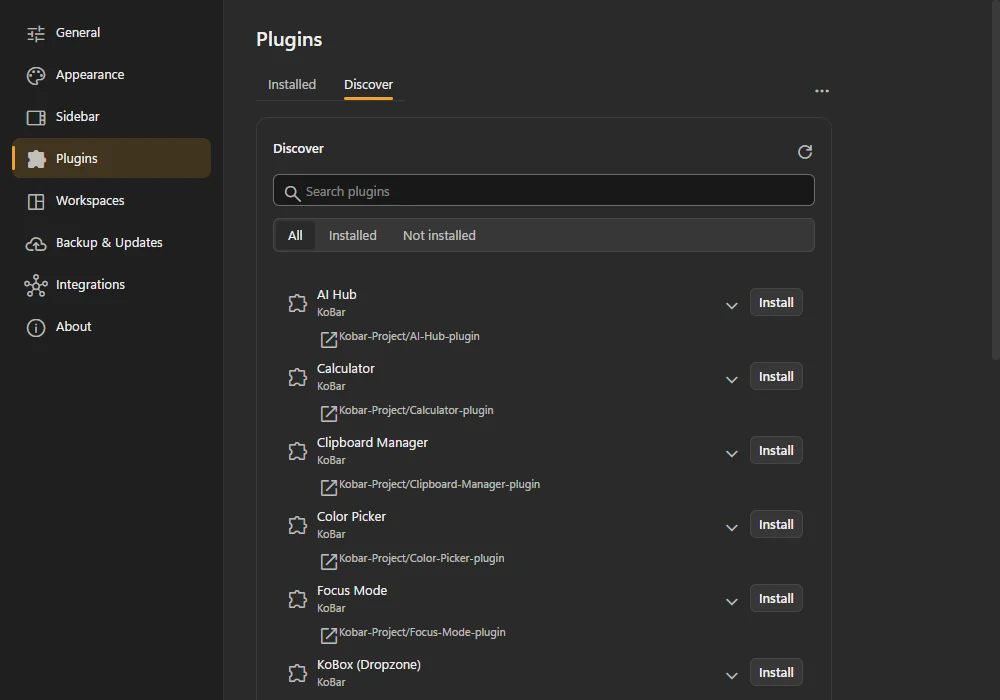Open General settings page
The width and height of the screenshot is (1000, 700).
pyautogui.click(x=112, y=33)
